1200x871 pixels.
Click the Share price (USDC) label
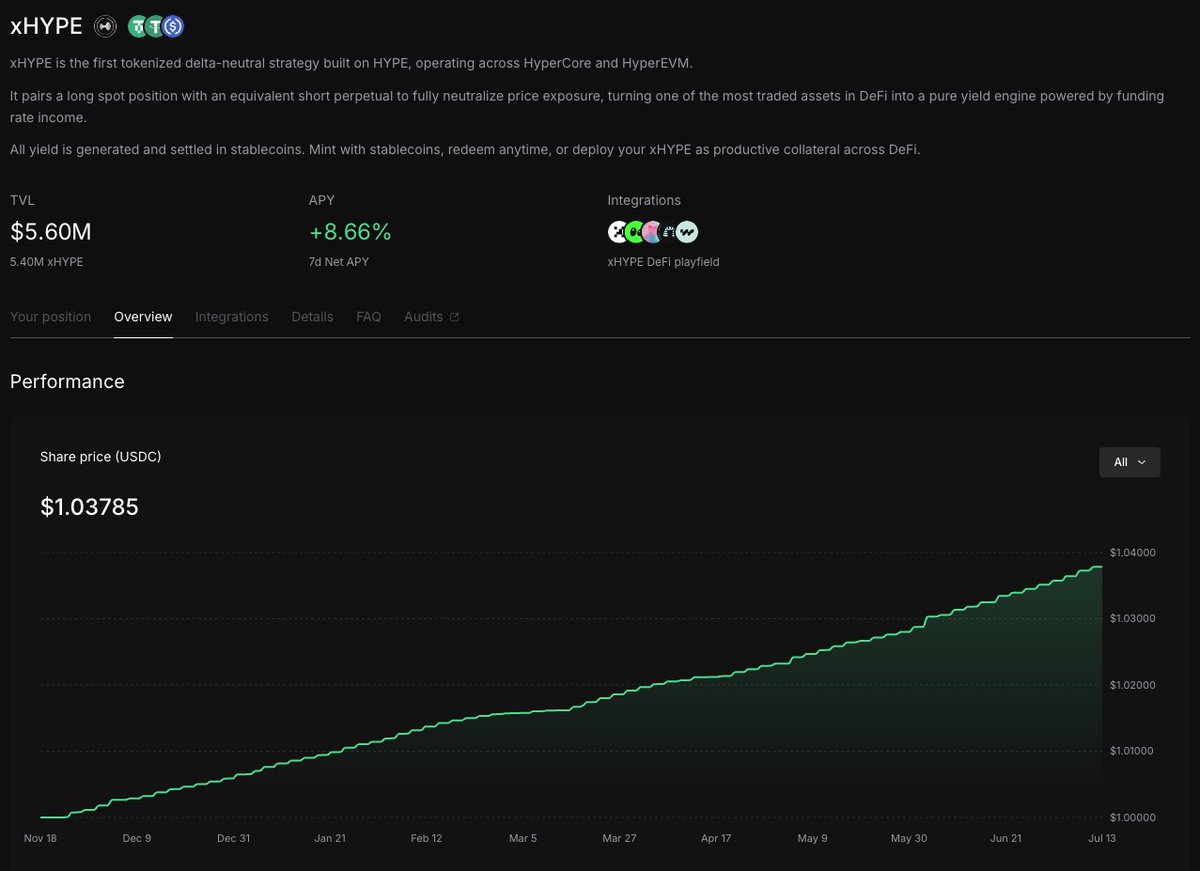coord(100,456)
